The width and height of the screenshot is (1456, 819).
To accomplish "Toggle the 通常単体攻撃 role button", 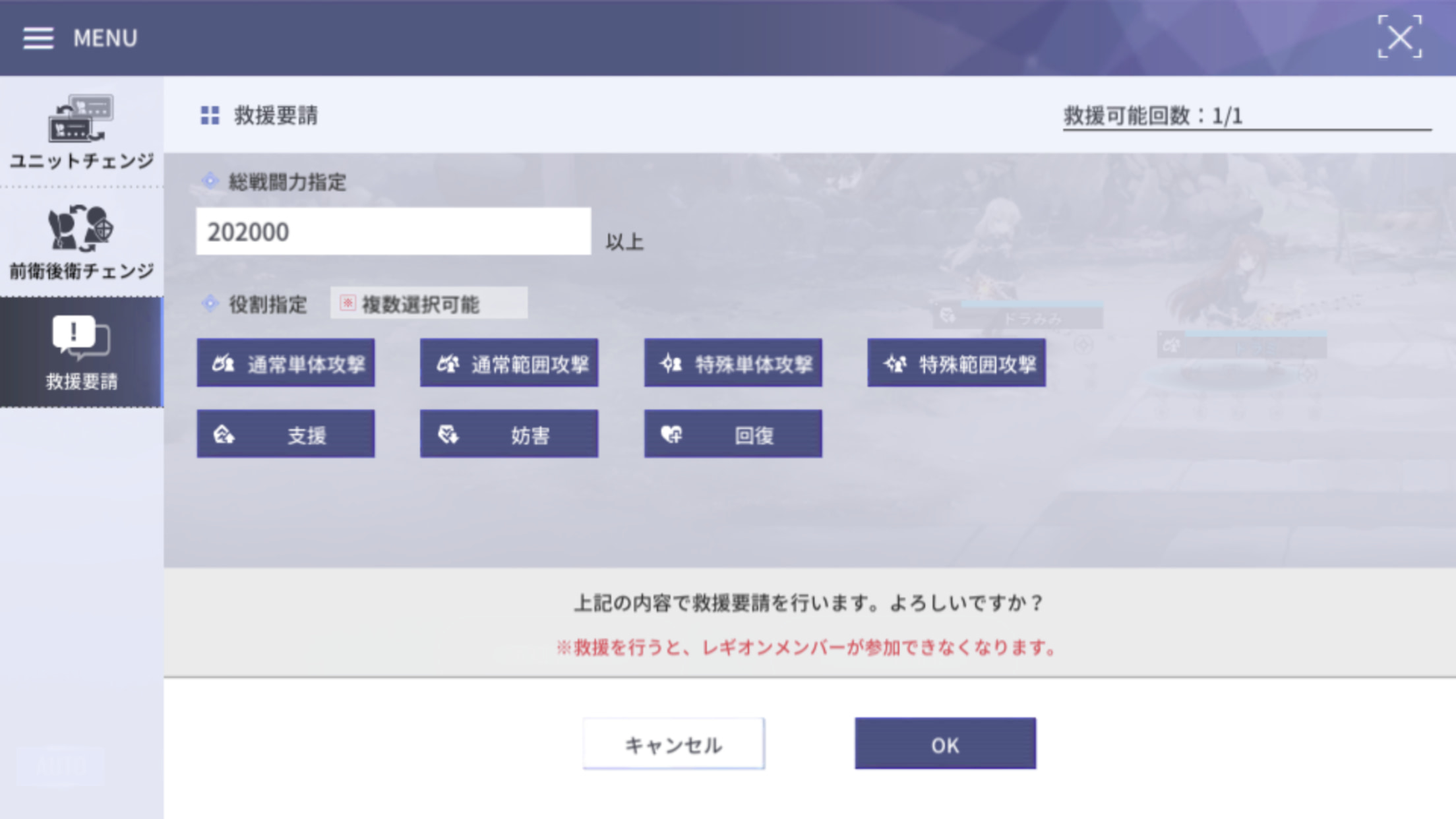I will point(286,363).
